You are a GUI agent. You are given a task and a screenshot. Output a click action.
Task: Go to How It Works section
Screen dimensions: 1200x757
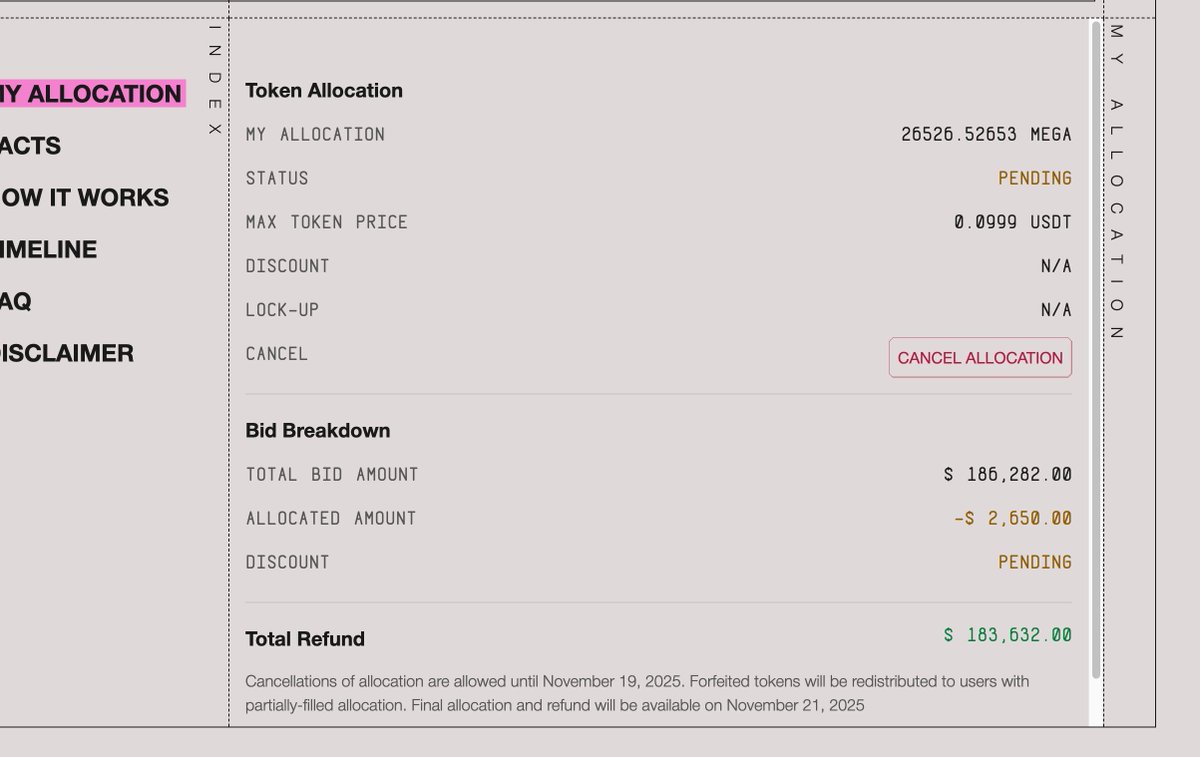[85, 198]
